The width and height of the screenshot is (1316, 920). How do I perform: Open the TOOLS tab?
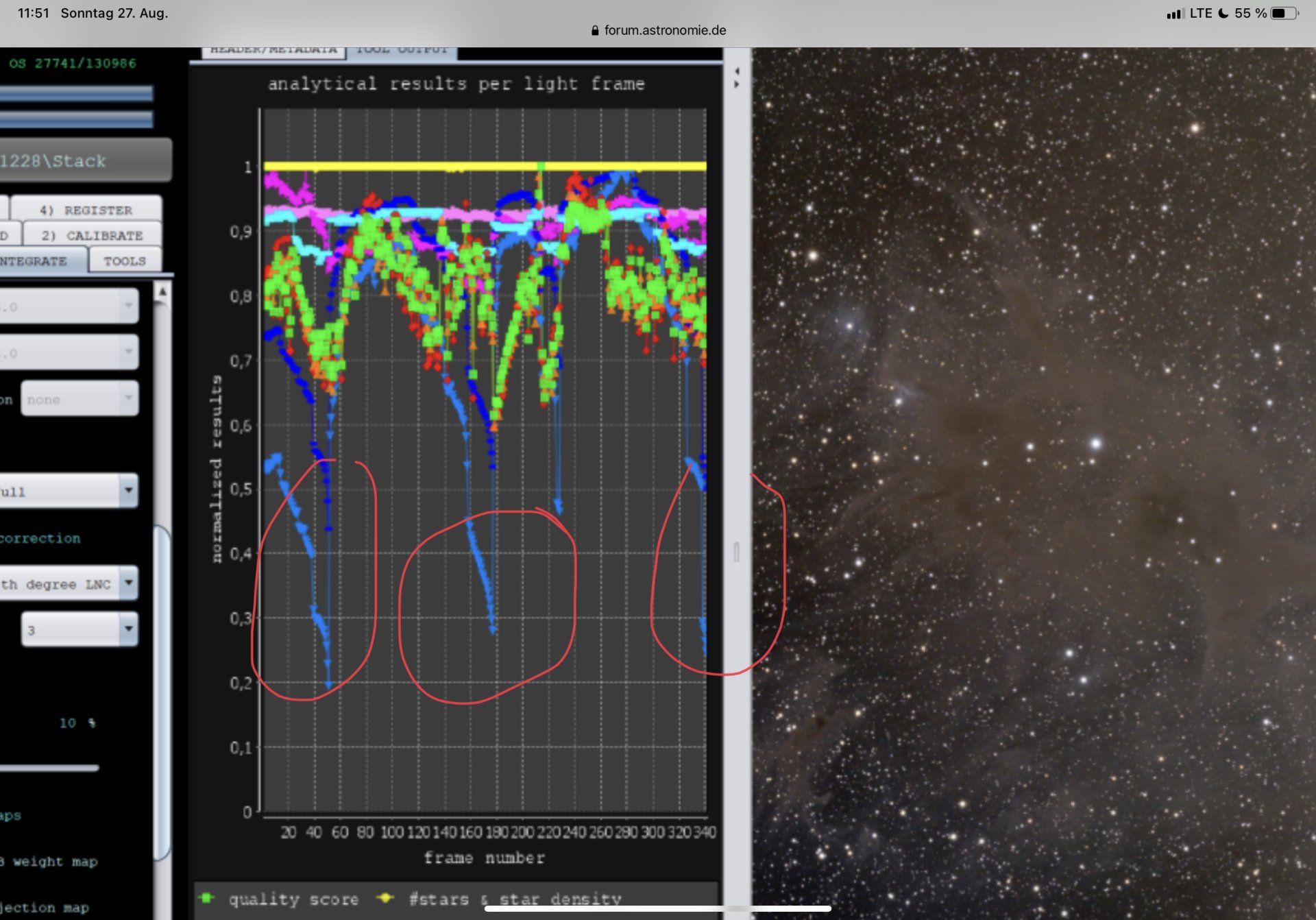click(x=125, y=261)
